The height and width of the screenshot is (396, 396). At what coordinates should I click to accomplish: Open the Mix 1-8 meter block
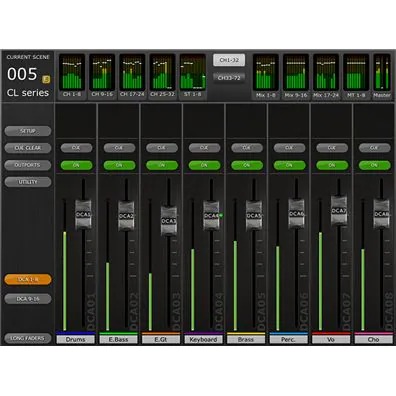point(266,76)
